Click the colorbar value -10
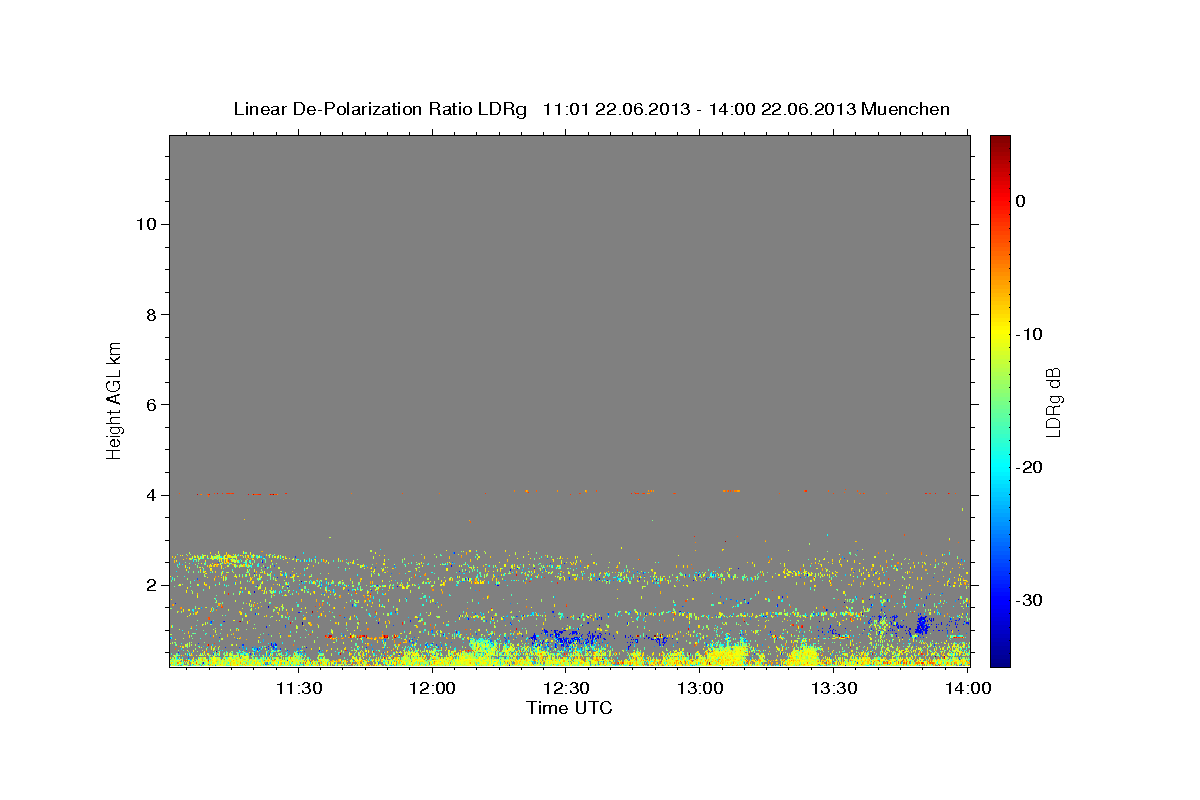Viewport: 1200px width, 800px height. click(1028, 334)
